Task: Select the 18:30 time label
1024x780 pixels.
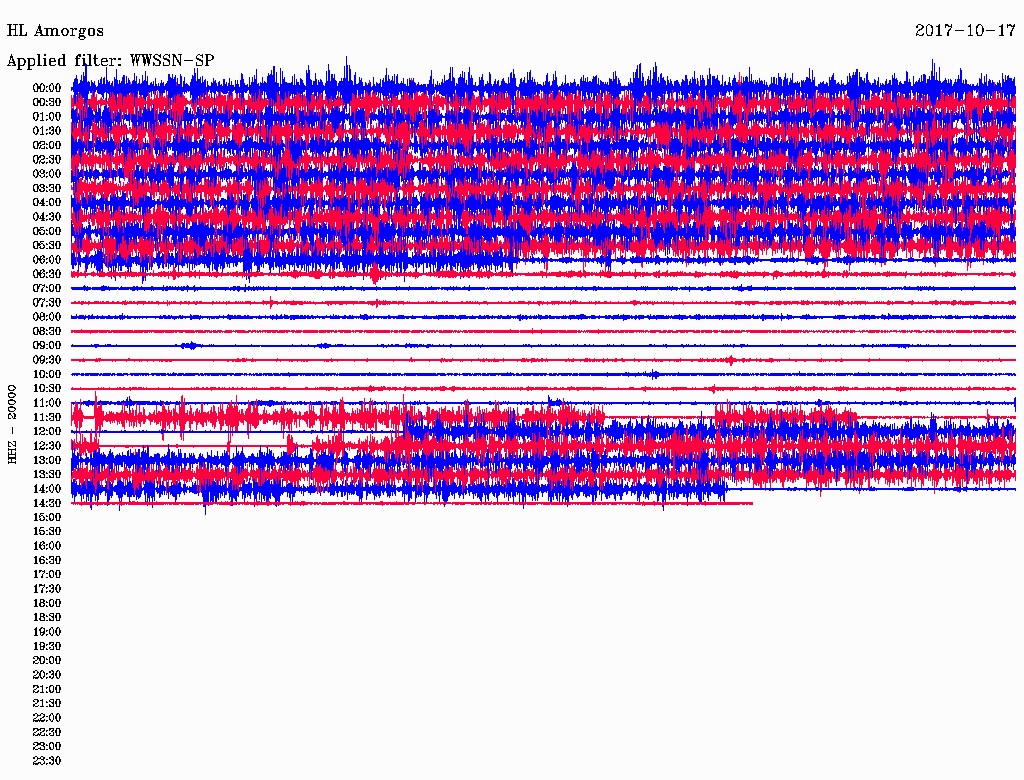Action: (x=47, y=617)
